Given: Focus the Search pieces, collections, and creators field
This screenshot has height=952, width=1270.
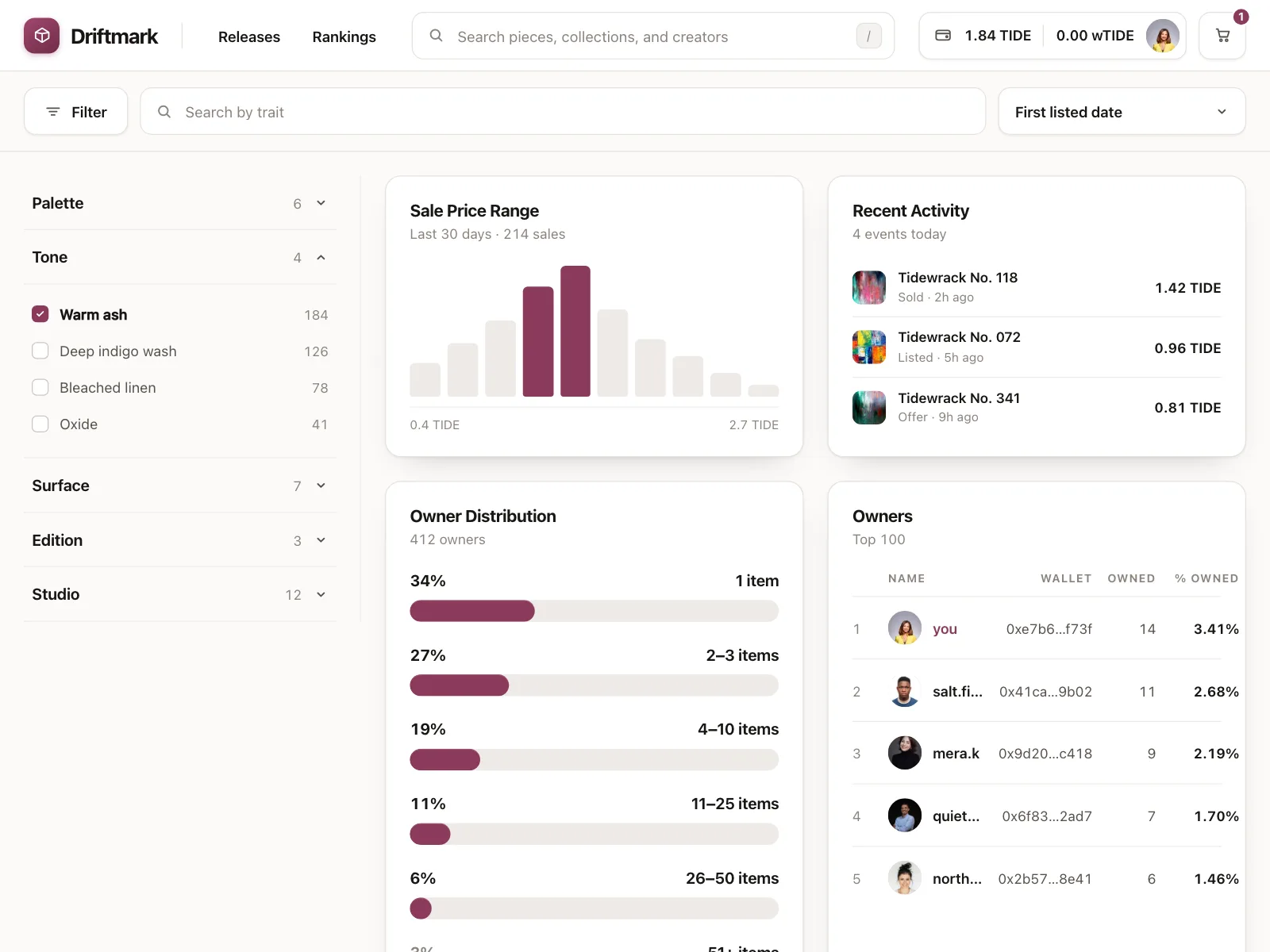Looking at the screenshot, I should [653, 36].
